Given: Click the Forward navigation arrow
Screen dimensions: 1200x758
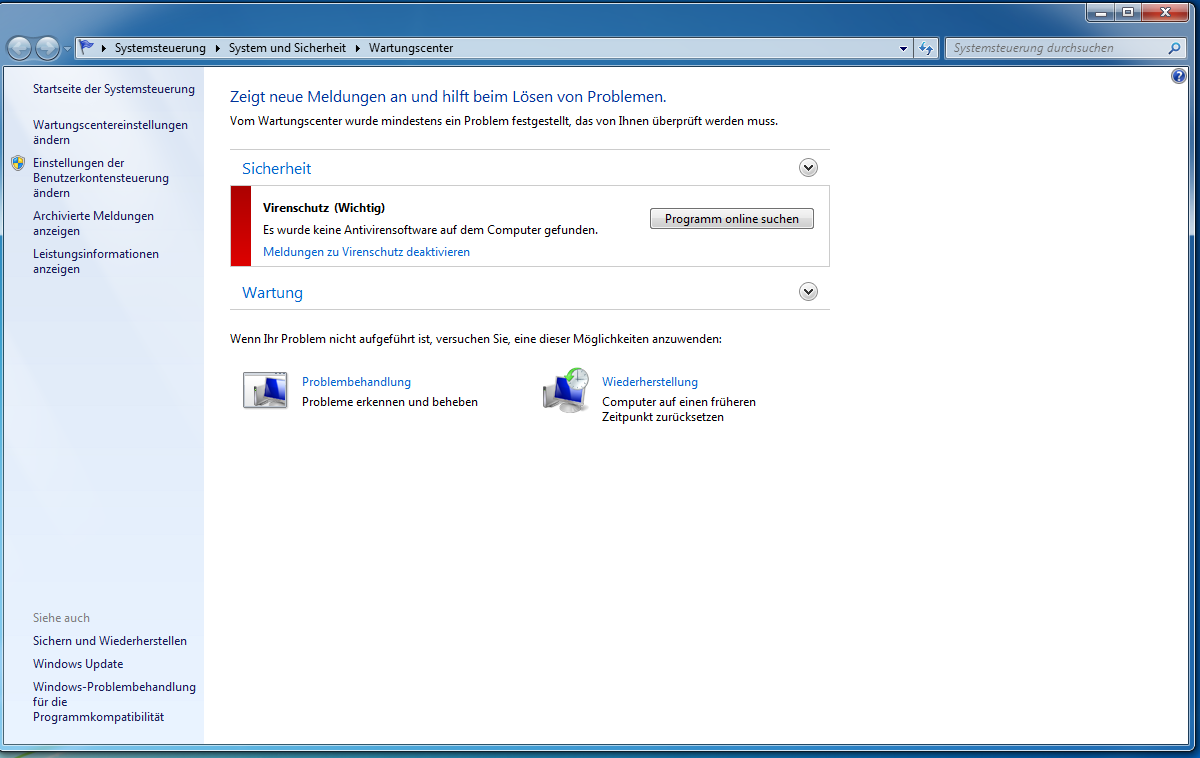Looking at the screenshot, I should point(47,48).
